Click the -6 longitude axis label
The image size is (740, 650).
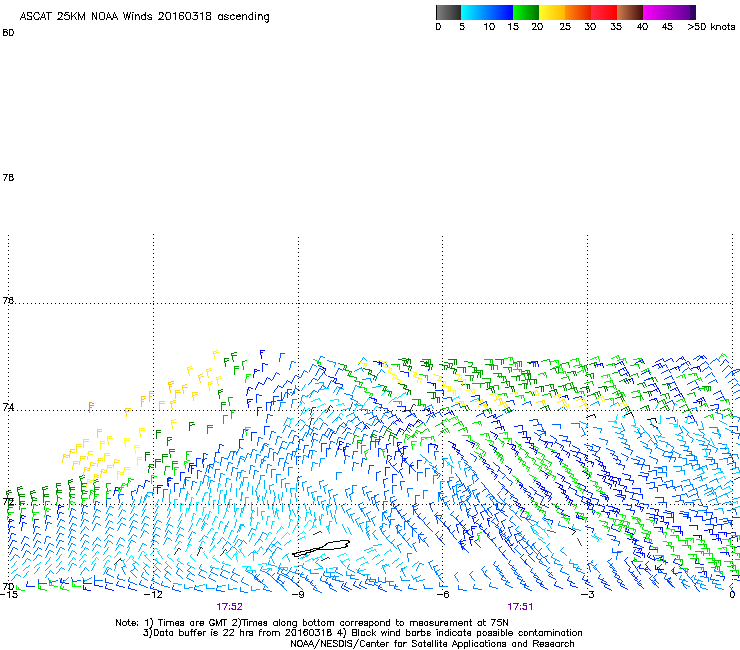pyautogui.click(x=443, y=594)
